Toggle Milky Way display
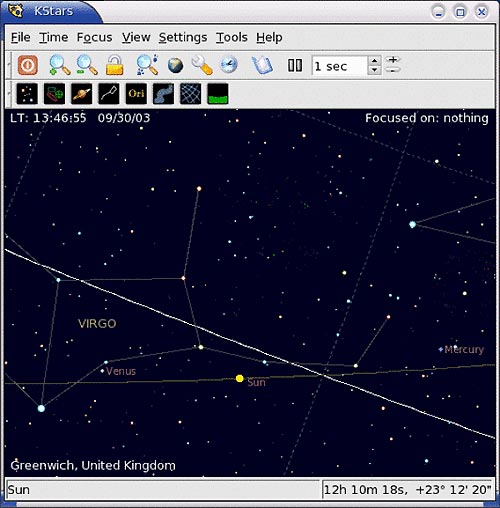The height and width of the screenshot is (508, 500). [163, 94]
